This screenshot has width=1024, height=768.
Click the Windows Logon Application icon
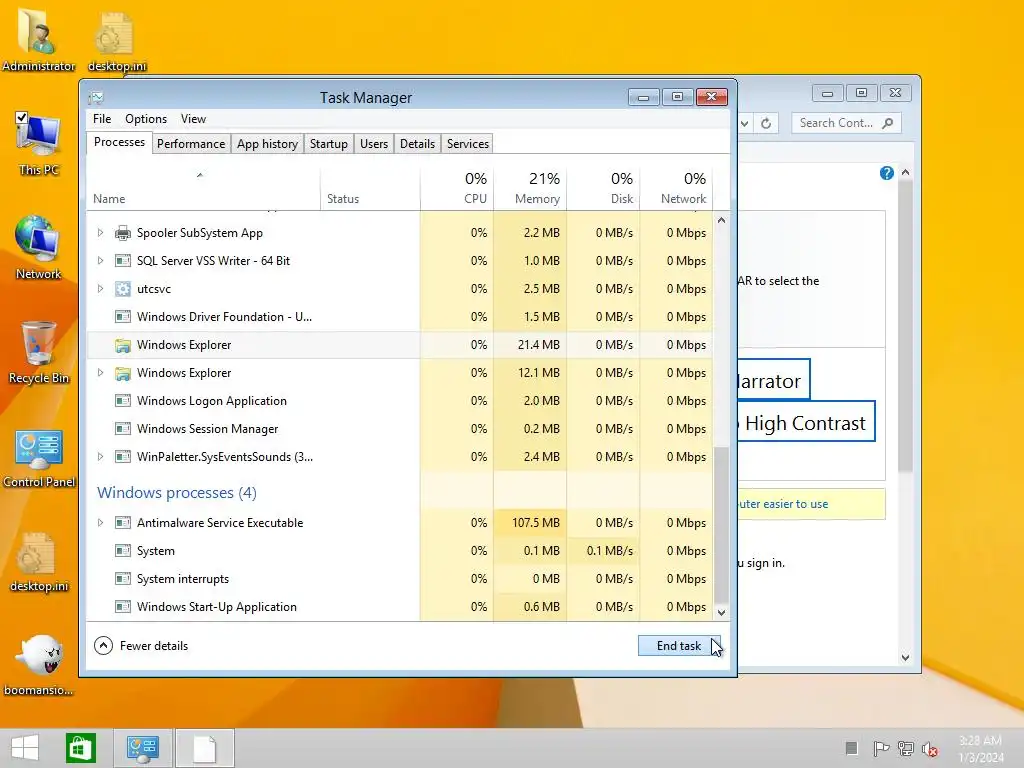point(123,401)
